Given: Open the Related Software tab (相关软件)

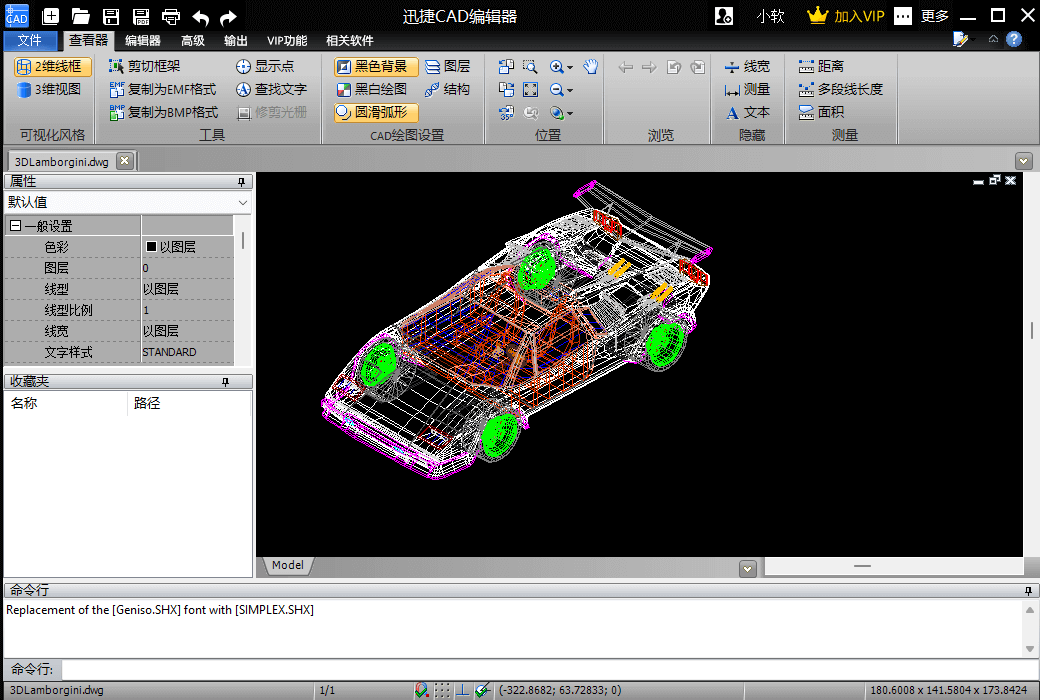Looking at the screenshot, I should pos(350,40).
